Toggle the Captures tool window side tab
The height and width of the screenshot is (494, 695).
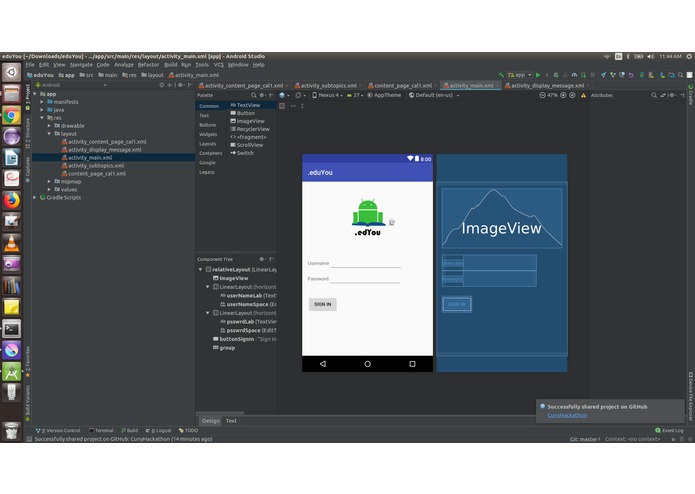coord(27,169)
